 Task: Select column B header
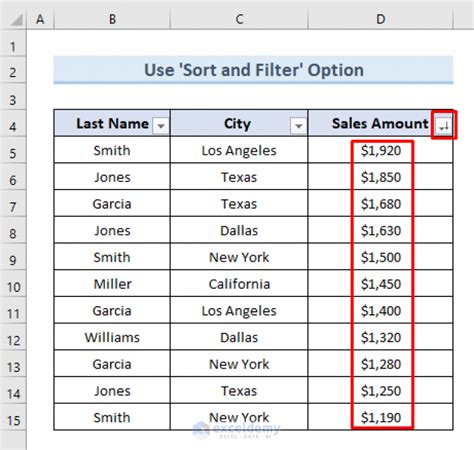(x=112, y=19)
